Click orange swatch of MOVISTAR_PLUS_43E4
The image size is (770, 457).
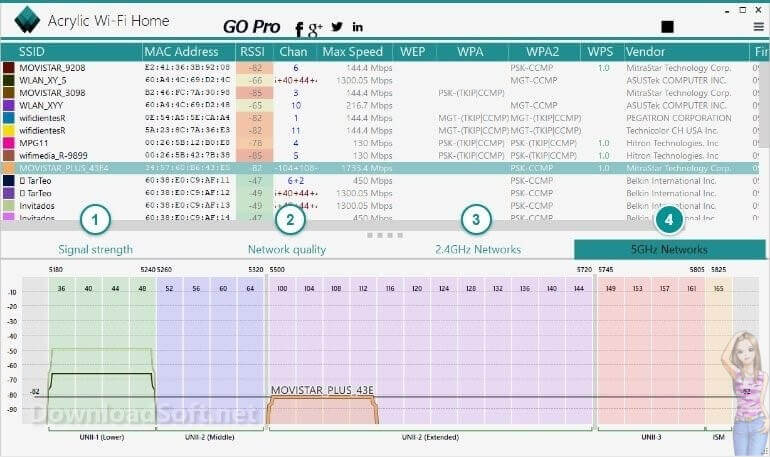[9, 168]
